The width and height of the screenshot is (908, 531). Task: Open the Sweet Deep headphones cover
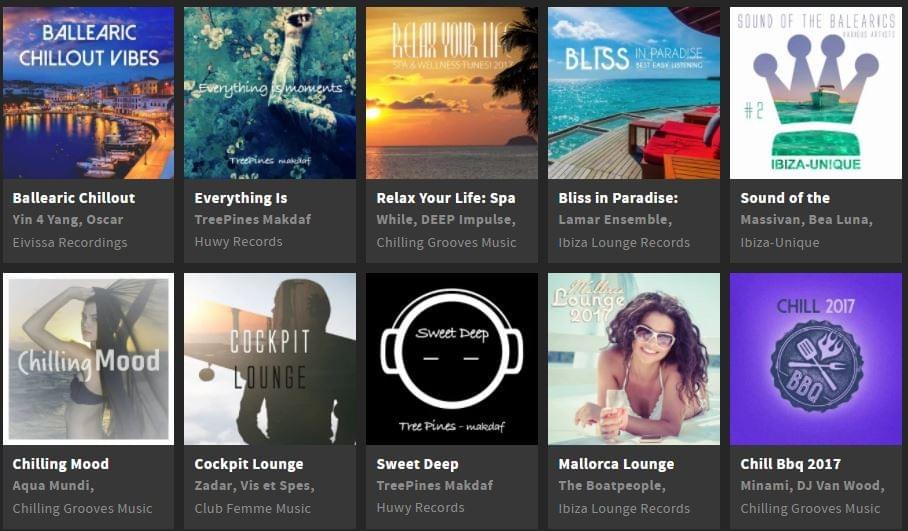tap(452, 359)
